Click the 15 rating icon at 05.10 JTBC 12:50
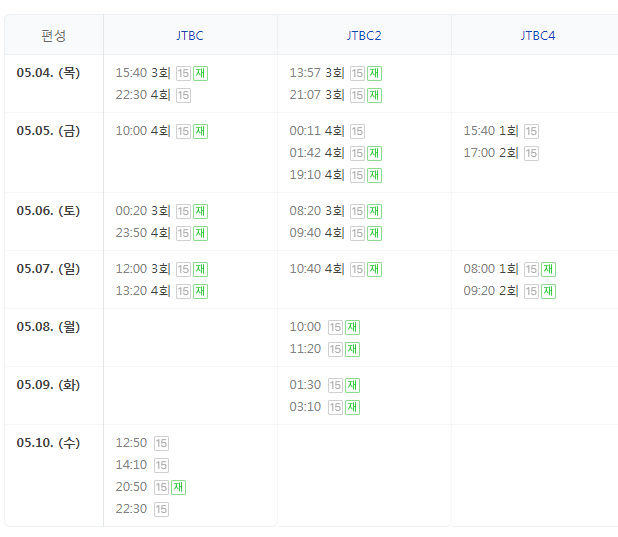 coord(161,443)
